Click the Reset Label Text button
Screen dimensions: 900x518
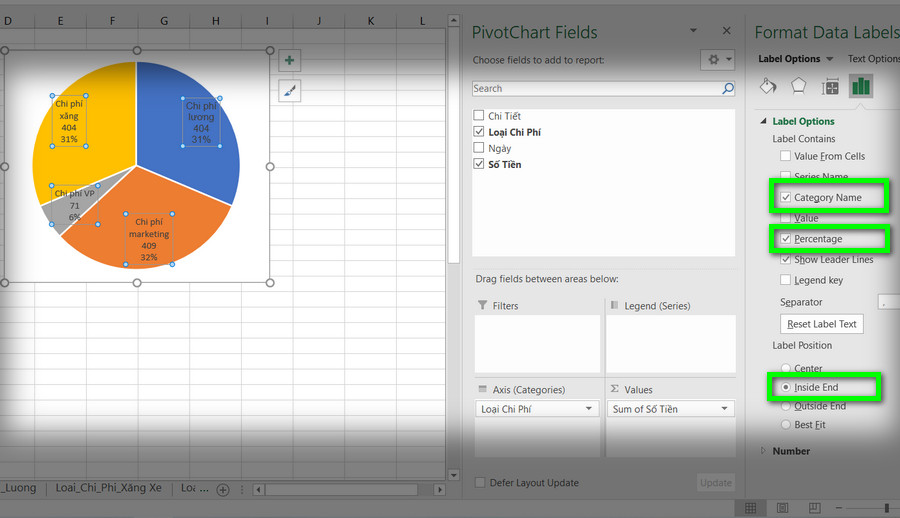point(821,324)
